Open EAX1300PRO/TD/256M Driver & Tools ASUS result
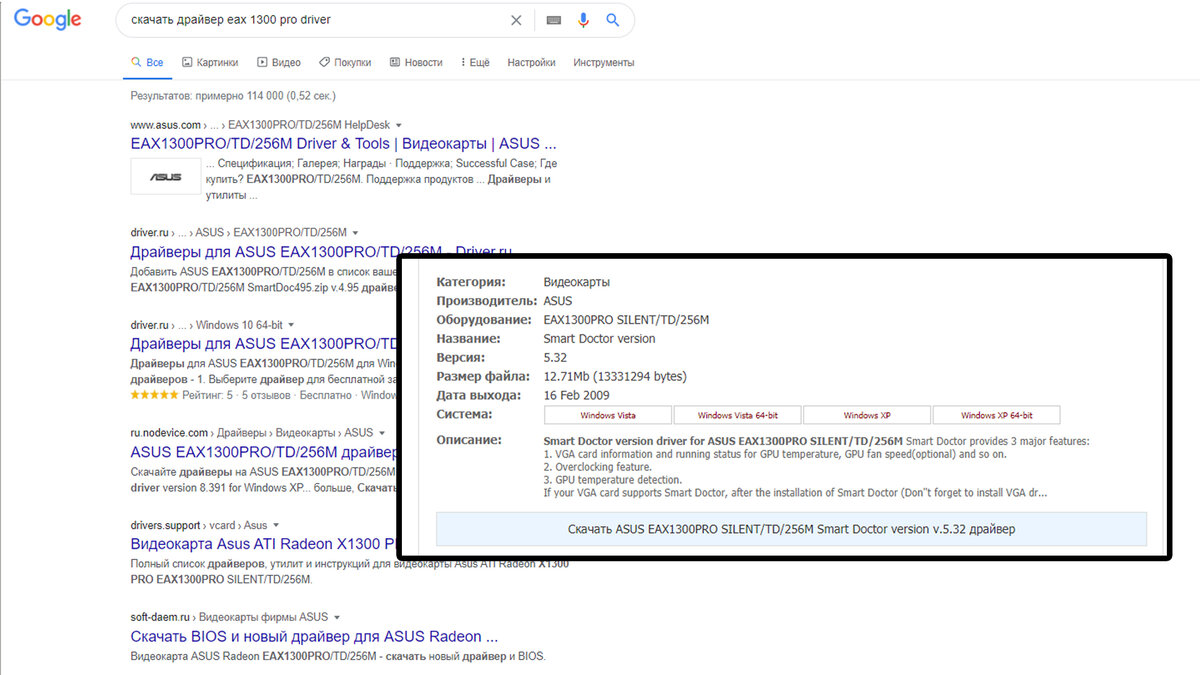The height and width of the screenshot is (675, 1200). pos(343,144)
